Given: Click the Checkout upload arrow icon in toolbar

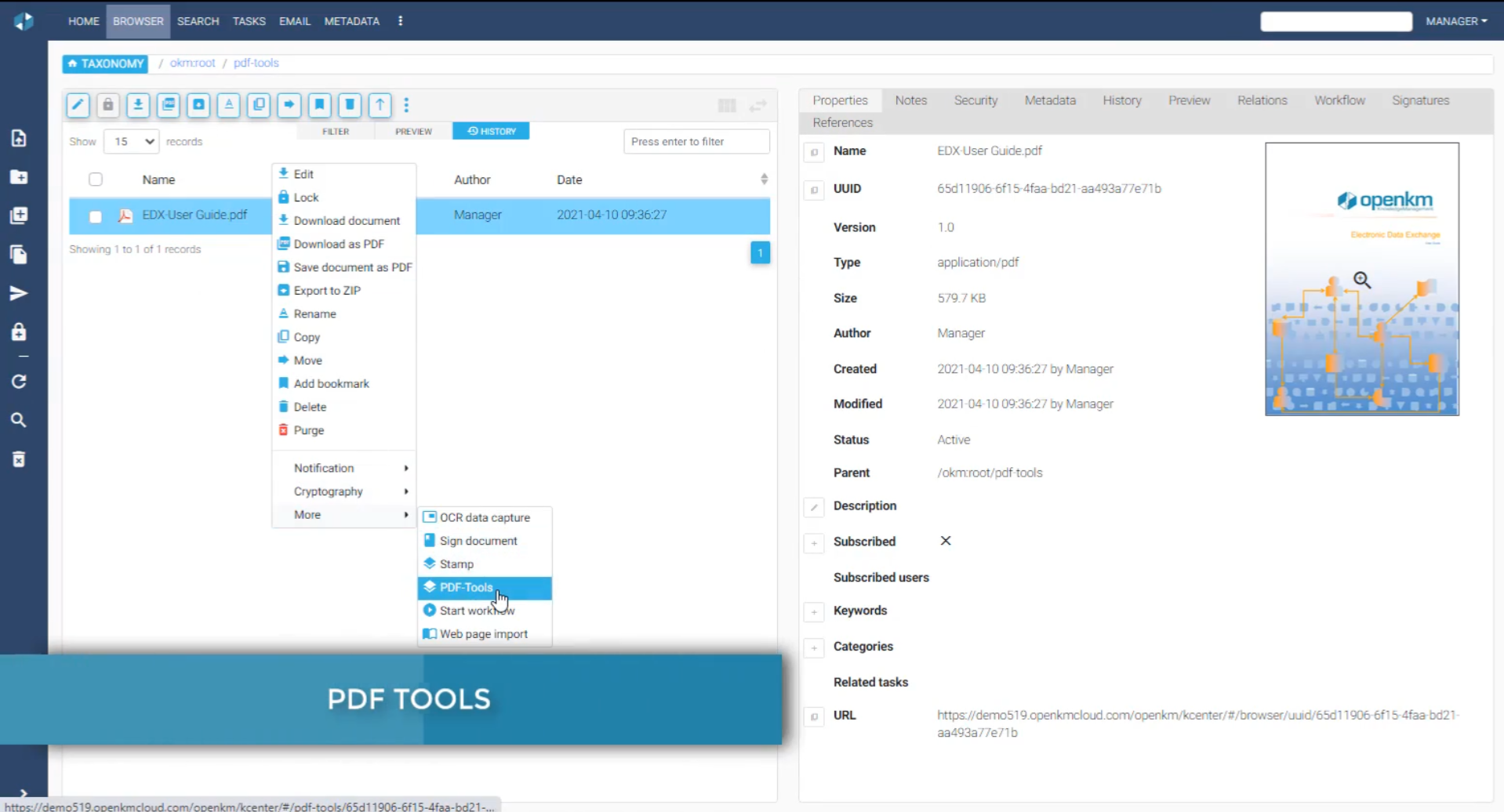Looking at the screenshot, I should pyautogui.click(x=380, y=105).
